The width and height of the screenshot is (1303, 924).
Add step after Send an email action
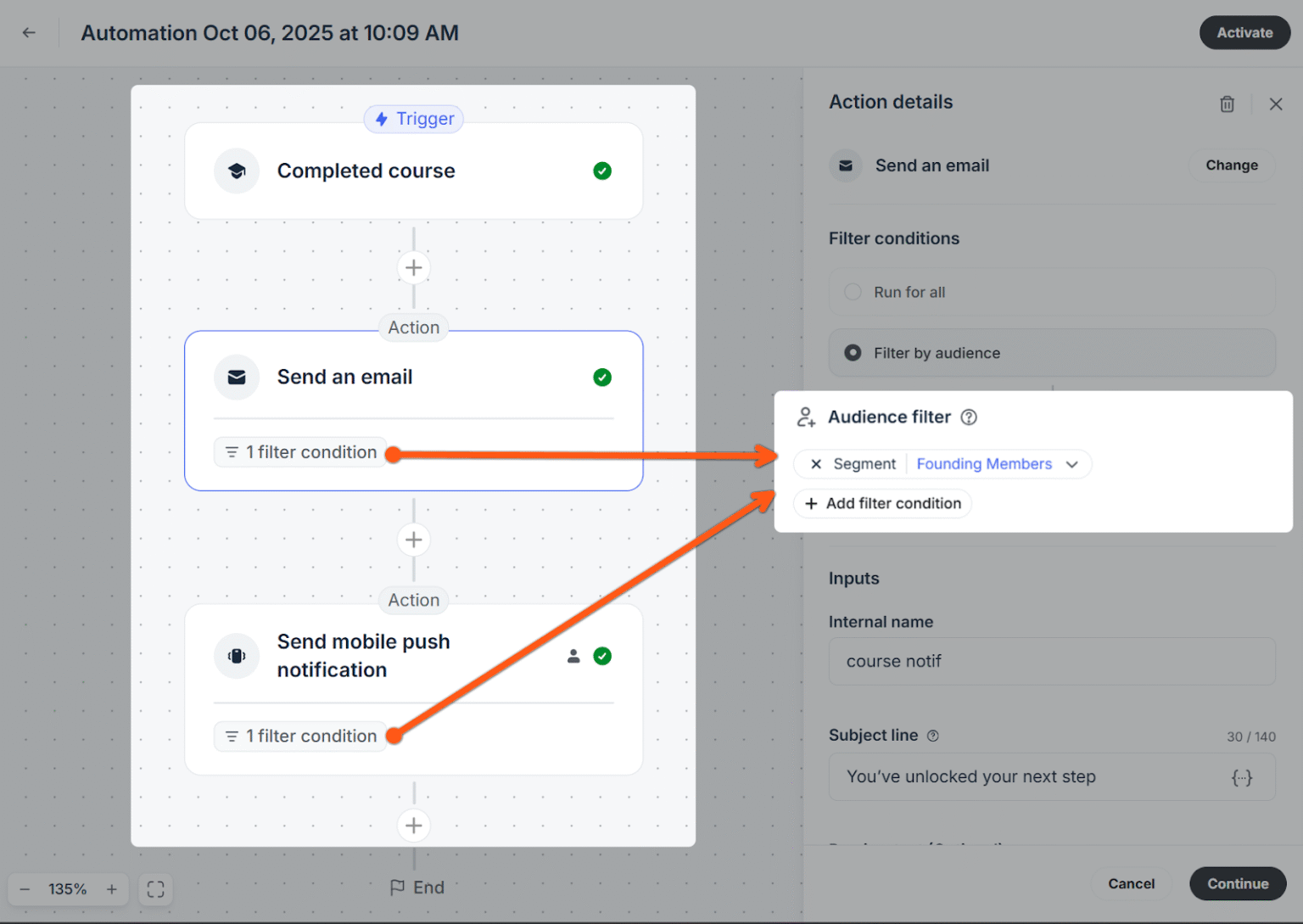(x=414, y=540)
